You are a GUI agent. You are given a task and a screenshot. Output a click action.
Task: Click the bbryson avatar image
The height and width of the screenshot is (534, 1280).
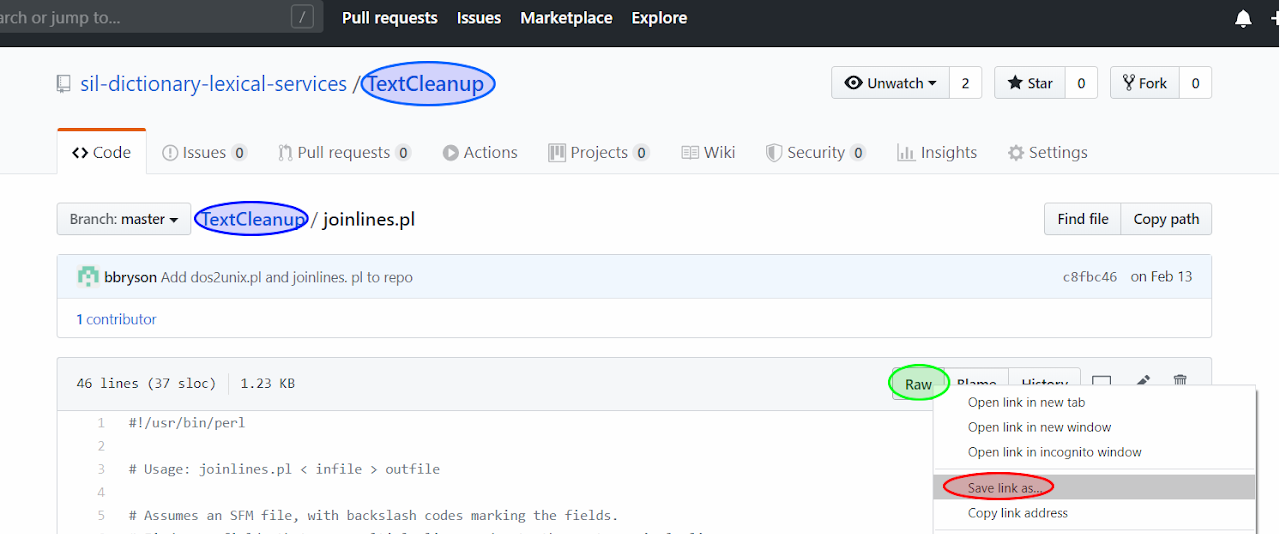pyautogui.click(x=88, y=277)
